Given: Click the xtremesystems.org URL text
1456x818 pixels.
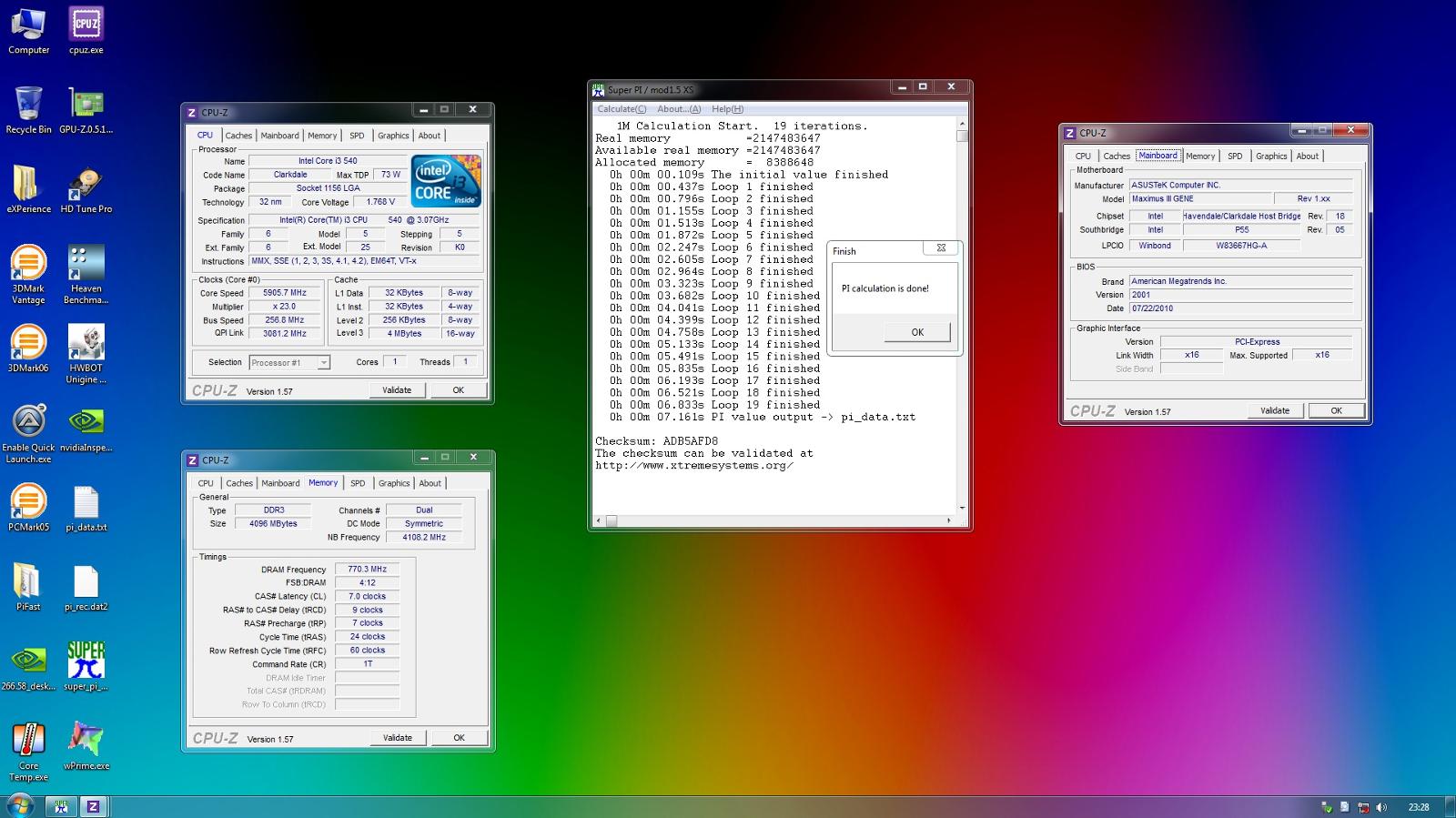Looking at the screenshot, I should point(694,466).
